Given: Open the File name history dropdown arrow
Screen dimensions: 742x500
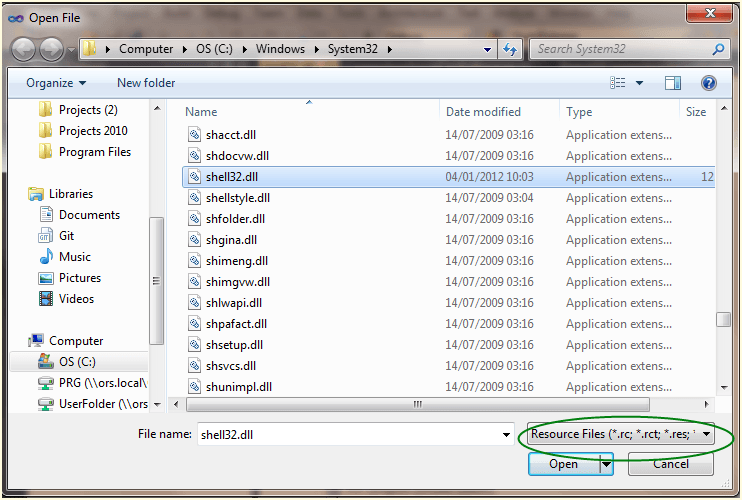Looking at the screenshot, I should pyautogui.click(x=507, y=435).
